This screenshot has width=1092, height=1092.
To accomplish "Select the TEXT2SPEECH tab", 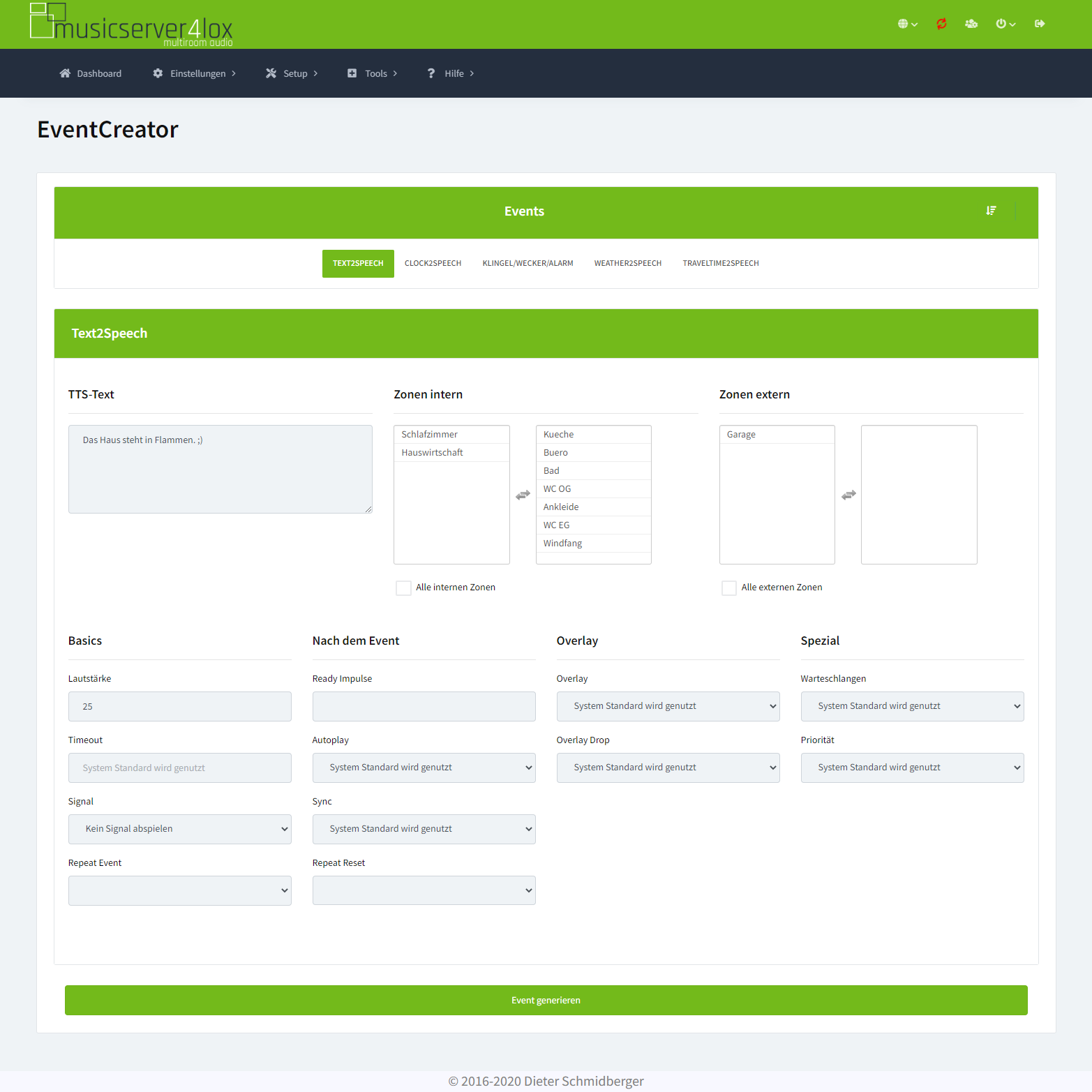I will [358, 264].
